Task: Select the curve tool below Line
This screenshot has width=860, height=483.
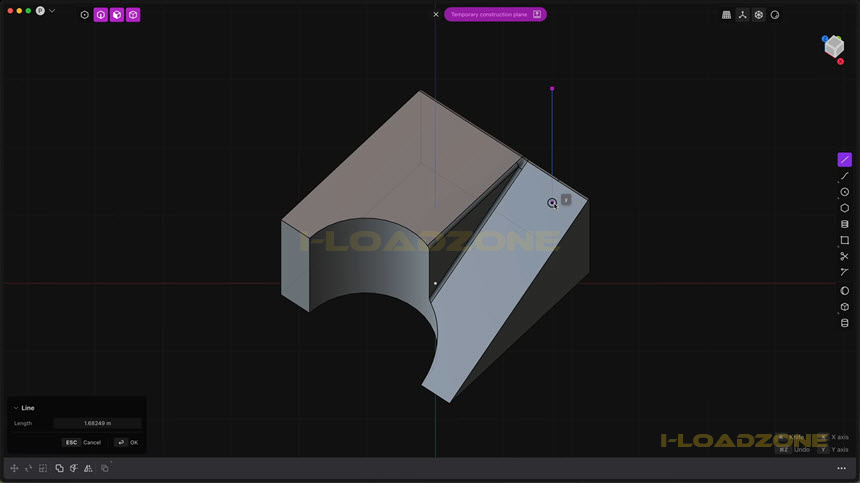Action: [845, 176]
